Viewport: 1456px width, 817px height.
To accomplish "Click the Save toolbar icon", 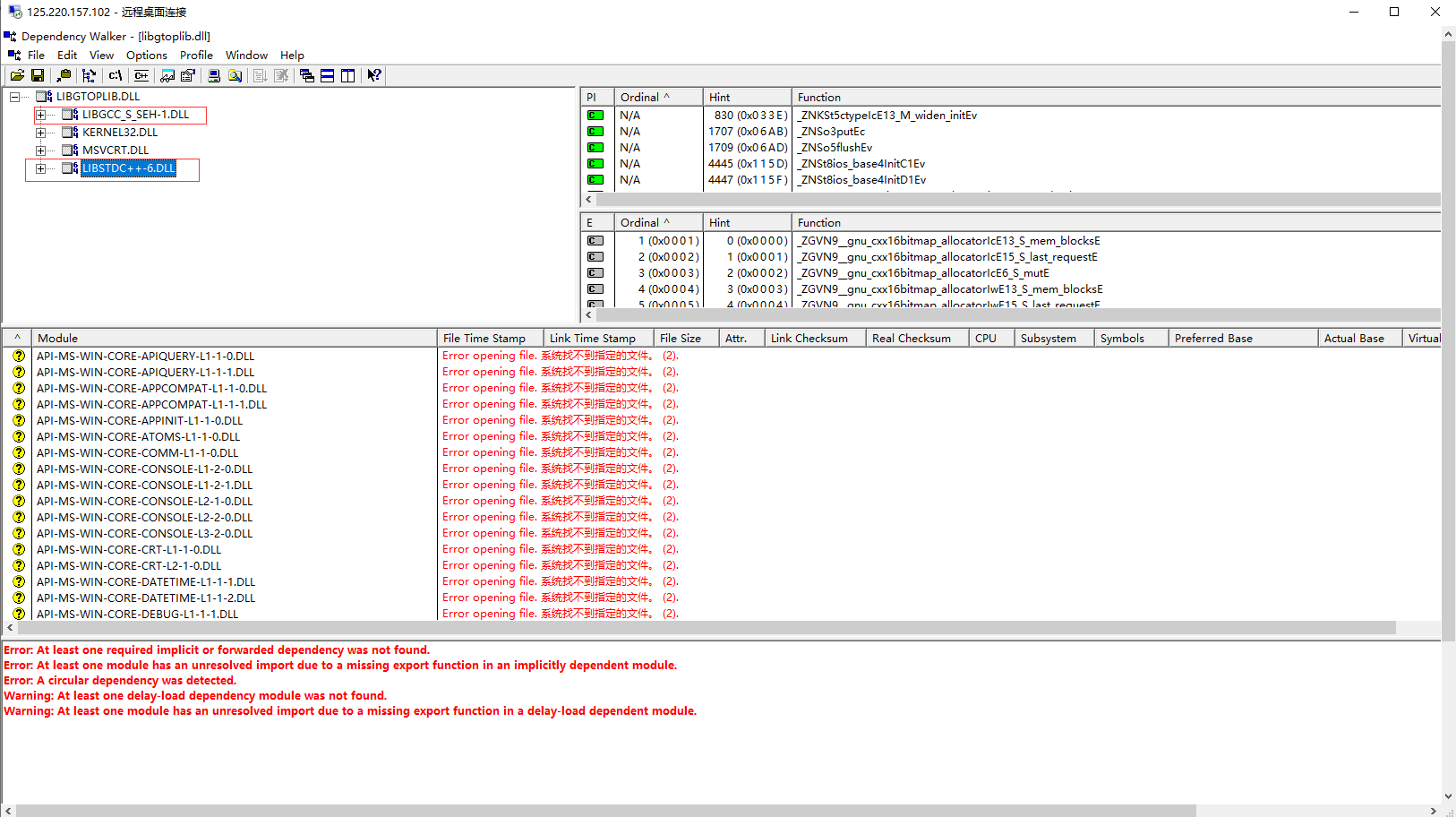I will pyautogui.click(x=38, y=75).
